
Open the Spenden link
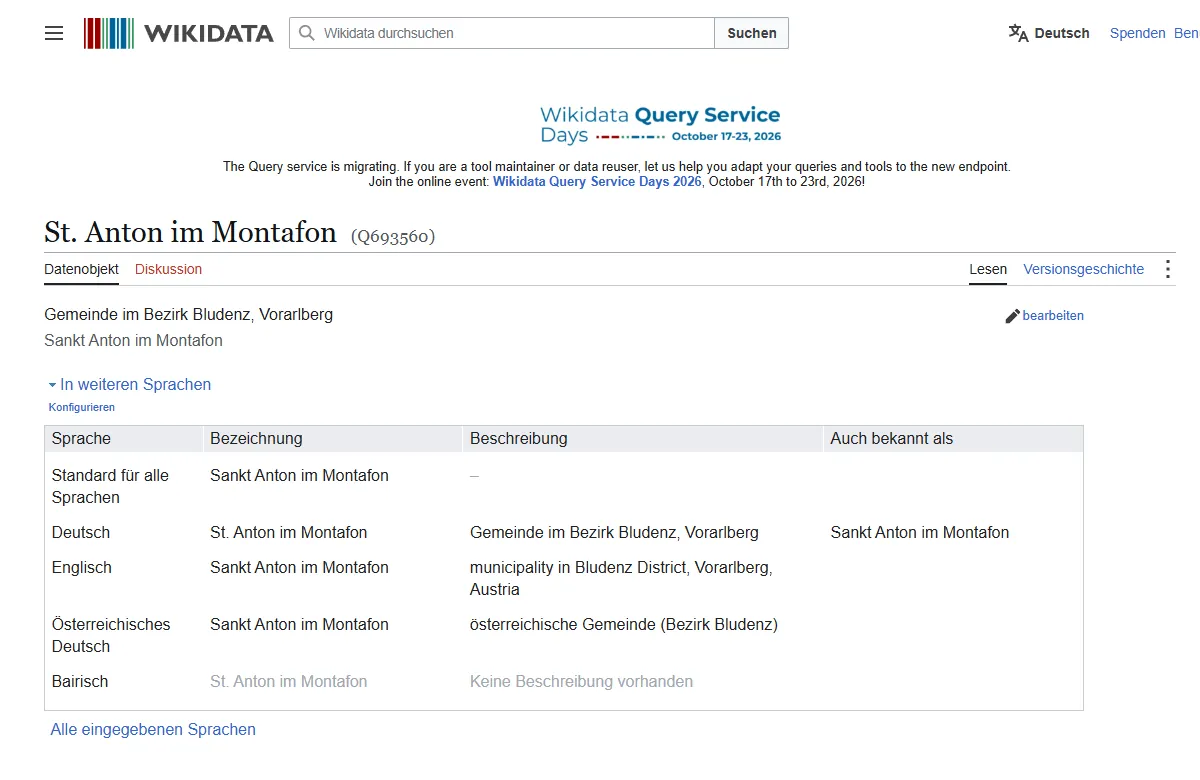(x=1137, y=33)
